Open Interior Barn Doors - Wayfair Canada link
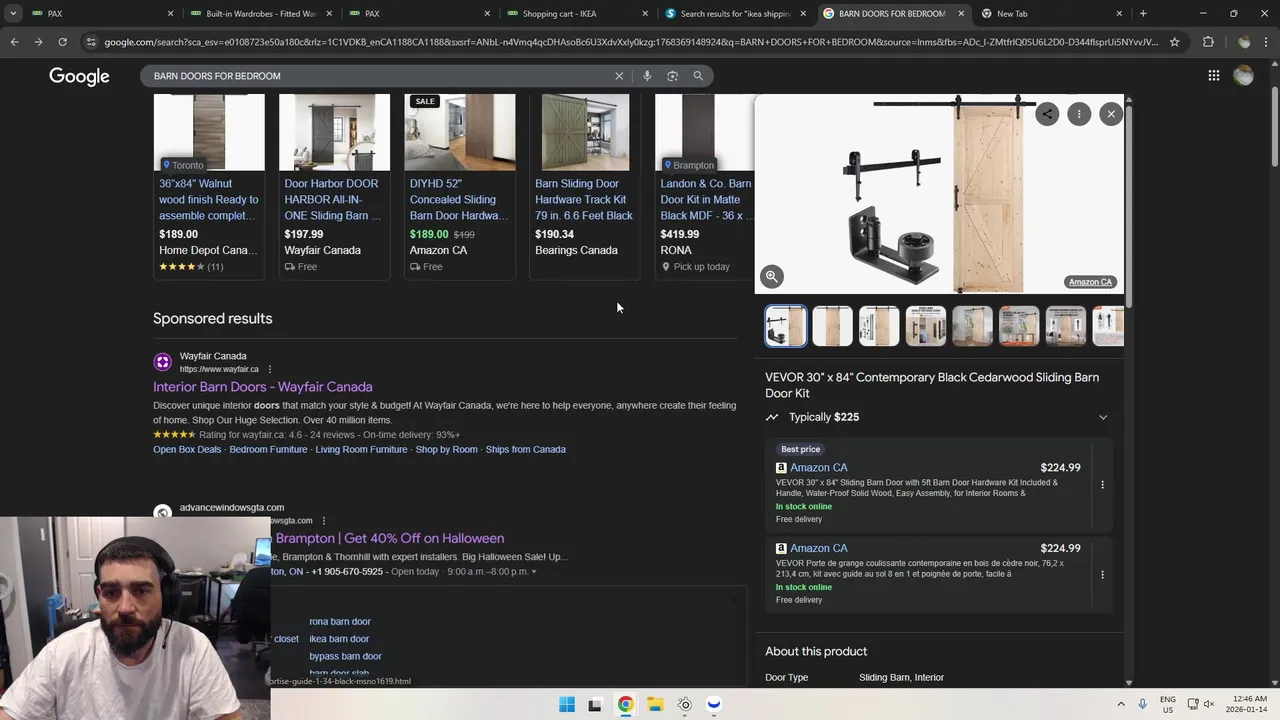This screenshot has width=1280, height=720. [263, 387]
